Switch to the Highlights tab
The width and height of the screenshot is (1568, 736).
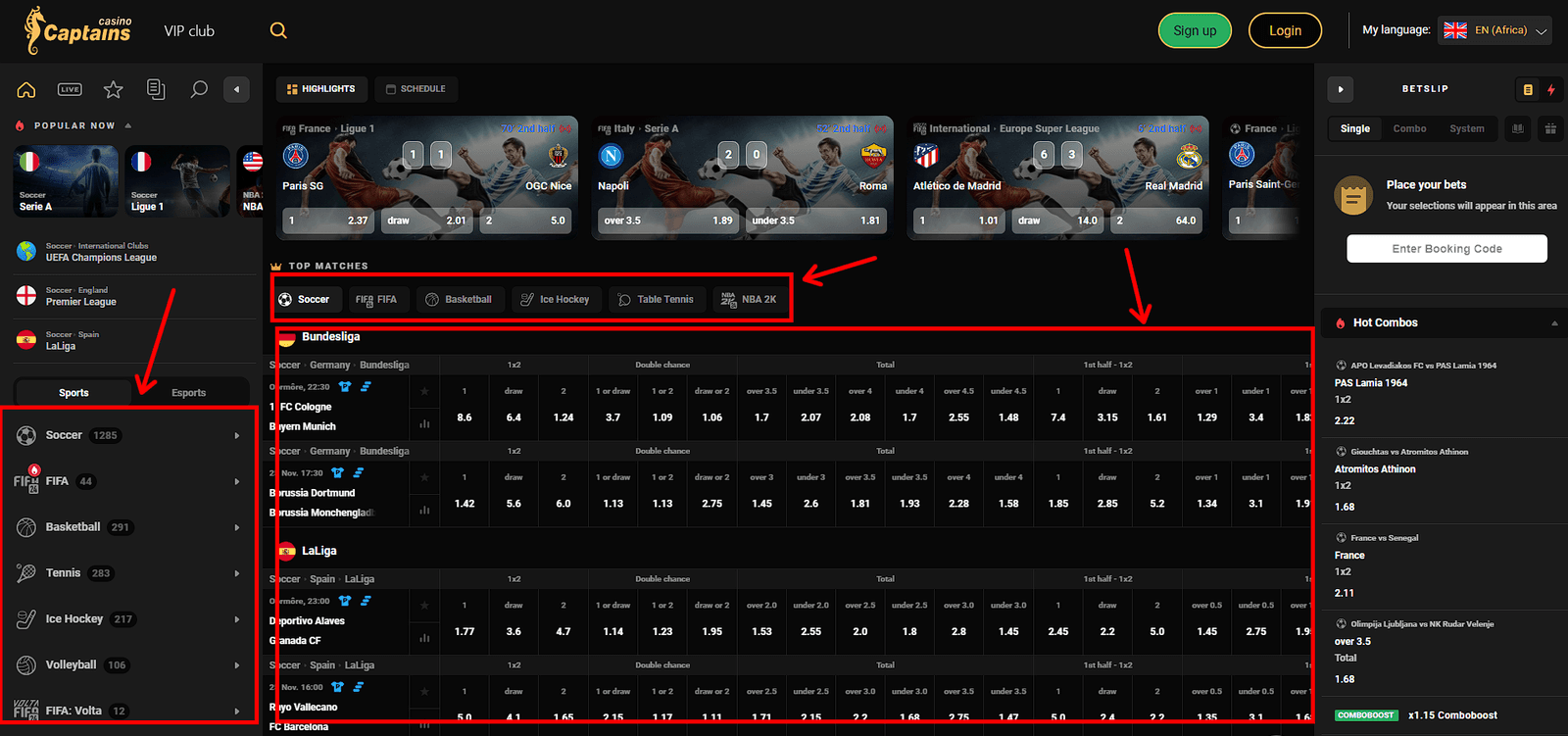(x=321, y=89)
